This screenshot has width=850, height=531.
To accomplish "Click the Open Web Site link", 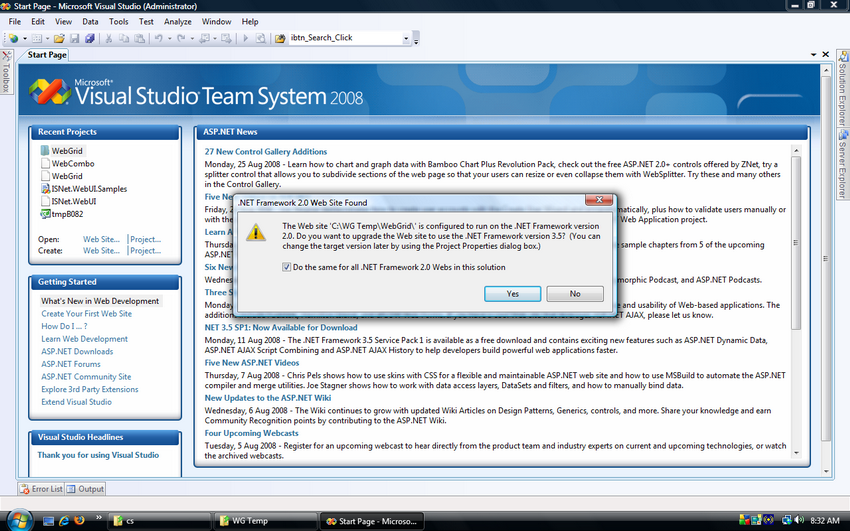I will point(101,239).
